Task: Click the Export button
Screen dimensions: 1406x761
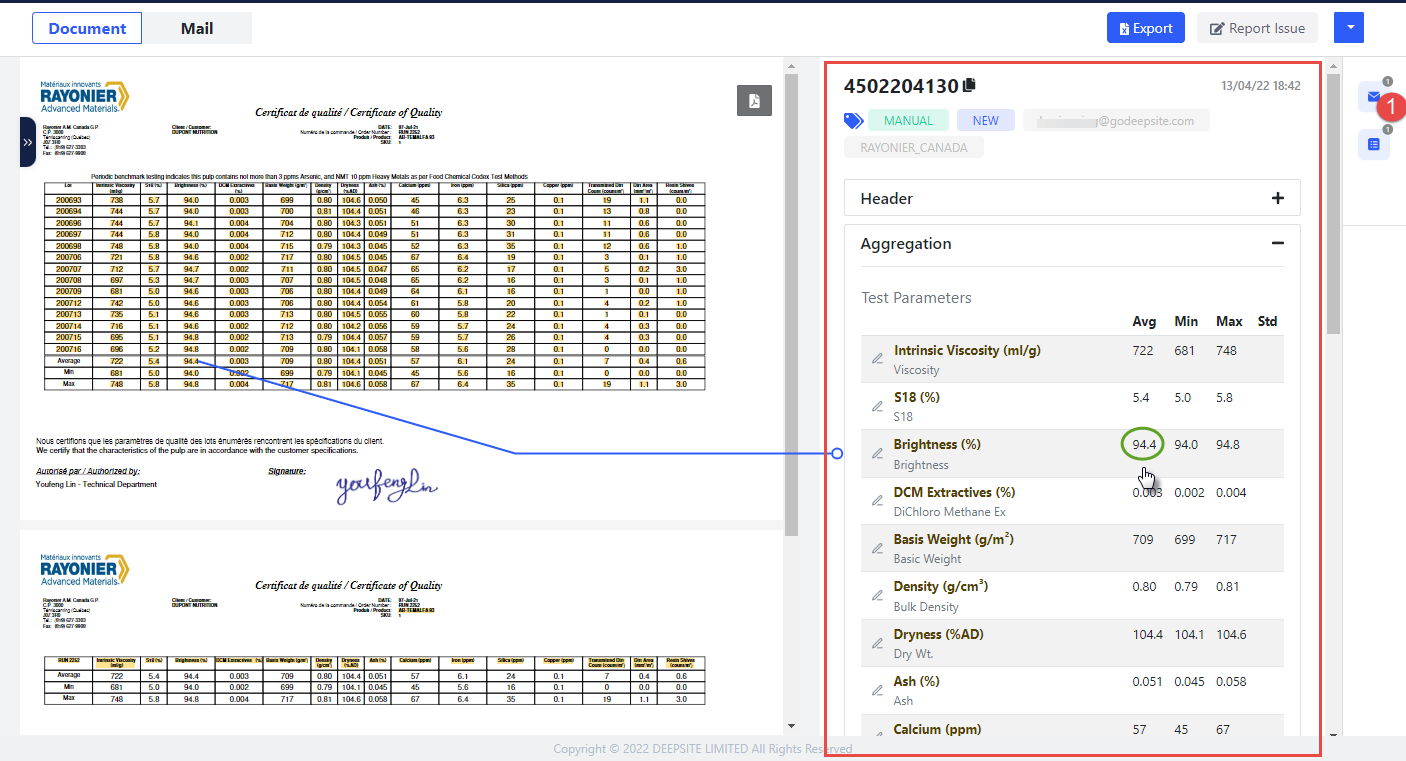Action: [1145, 28]
